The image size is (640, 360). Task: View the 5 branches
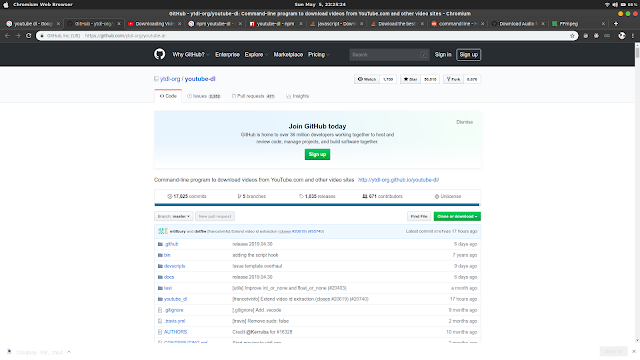251,196
